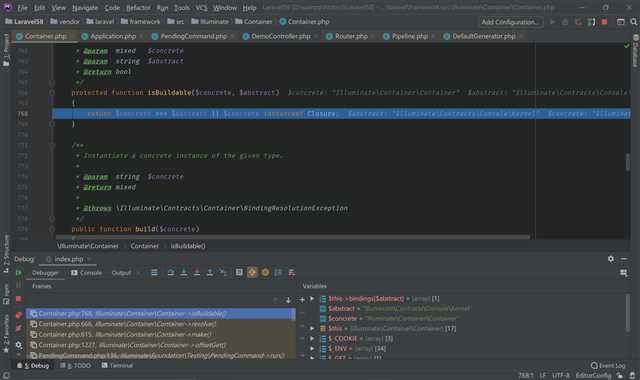
Task: Toggle View Breakpoints red dots icon
Action: click(19, 315)
